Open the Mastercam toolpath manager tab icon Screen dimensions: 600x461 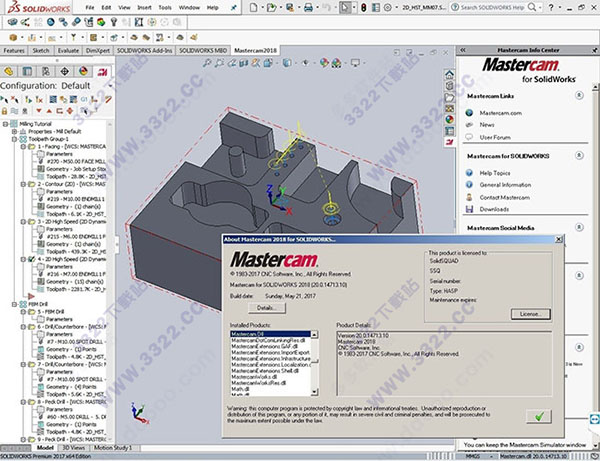(100, 70)
